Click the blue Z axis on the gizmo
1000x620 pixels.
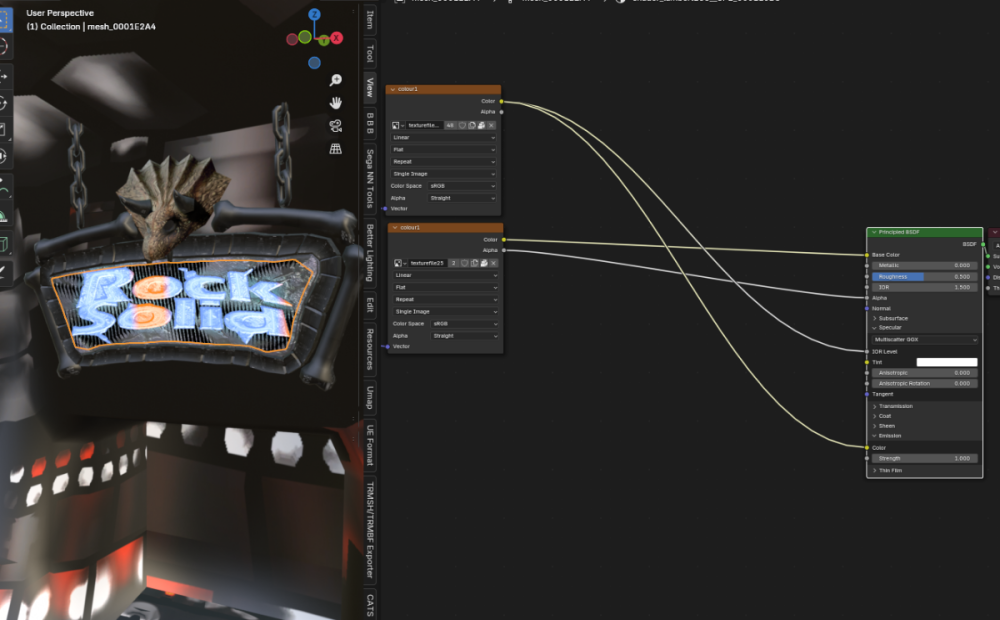(314, 14)
